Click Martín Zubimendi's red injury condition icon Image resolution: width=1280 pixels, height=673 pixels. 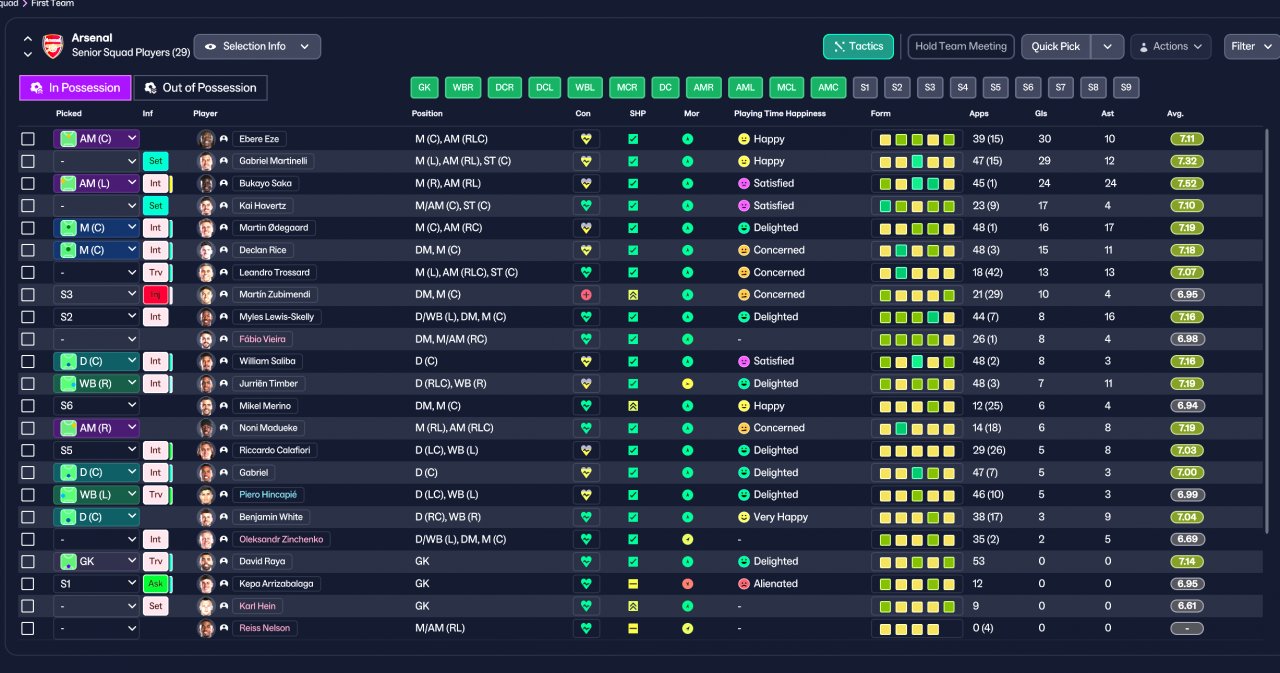(x=586, y=295)
